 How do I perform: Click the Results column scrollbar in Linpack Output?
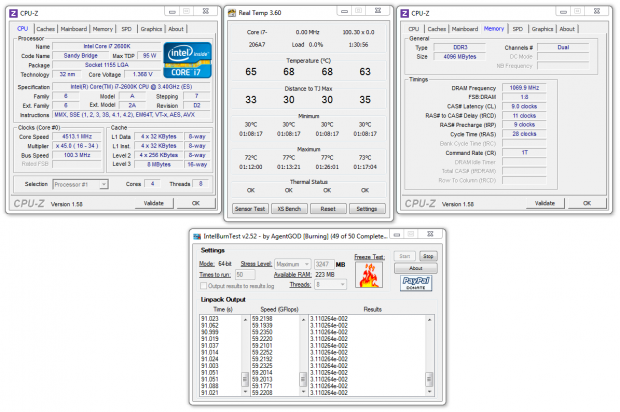point(429,355)
